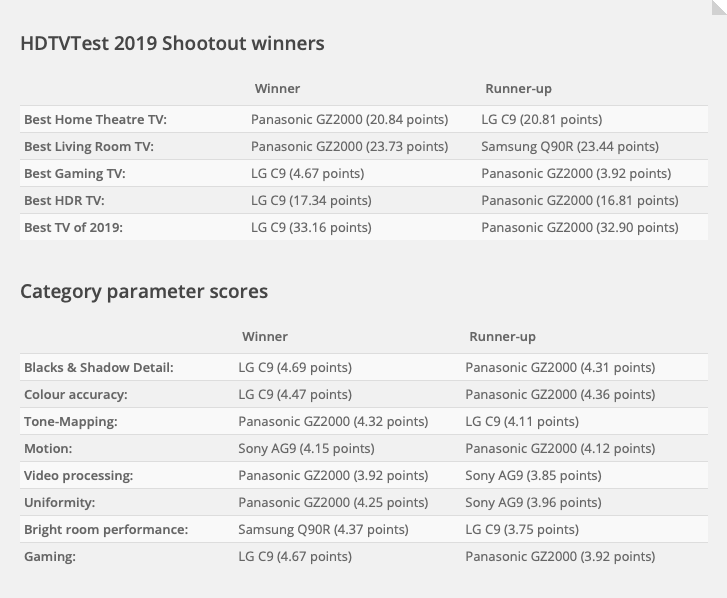Click Sony AG9 (4.15 points) motion winner
This screenshot has width=727, height=598.
point(306,449)
